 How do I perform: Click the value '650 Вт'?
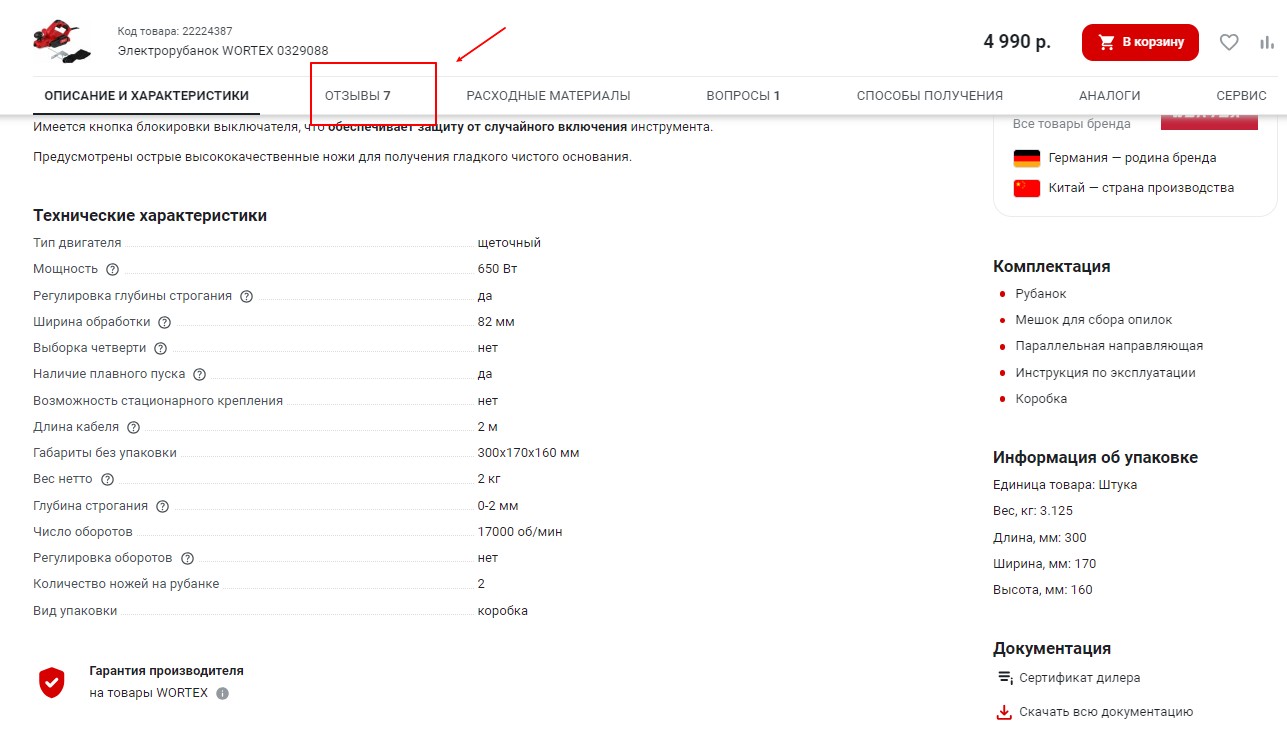[497, 269]
